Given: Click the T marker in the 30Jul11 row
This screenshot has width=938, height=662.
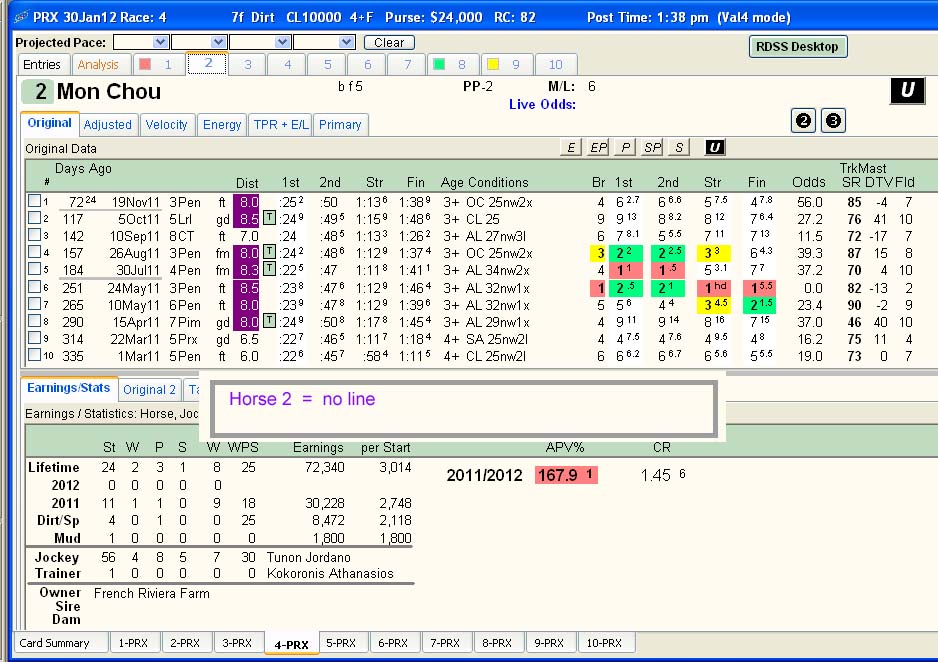Looking at the screenshot, I should 269,269.
